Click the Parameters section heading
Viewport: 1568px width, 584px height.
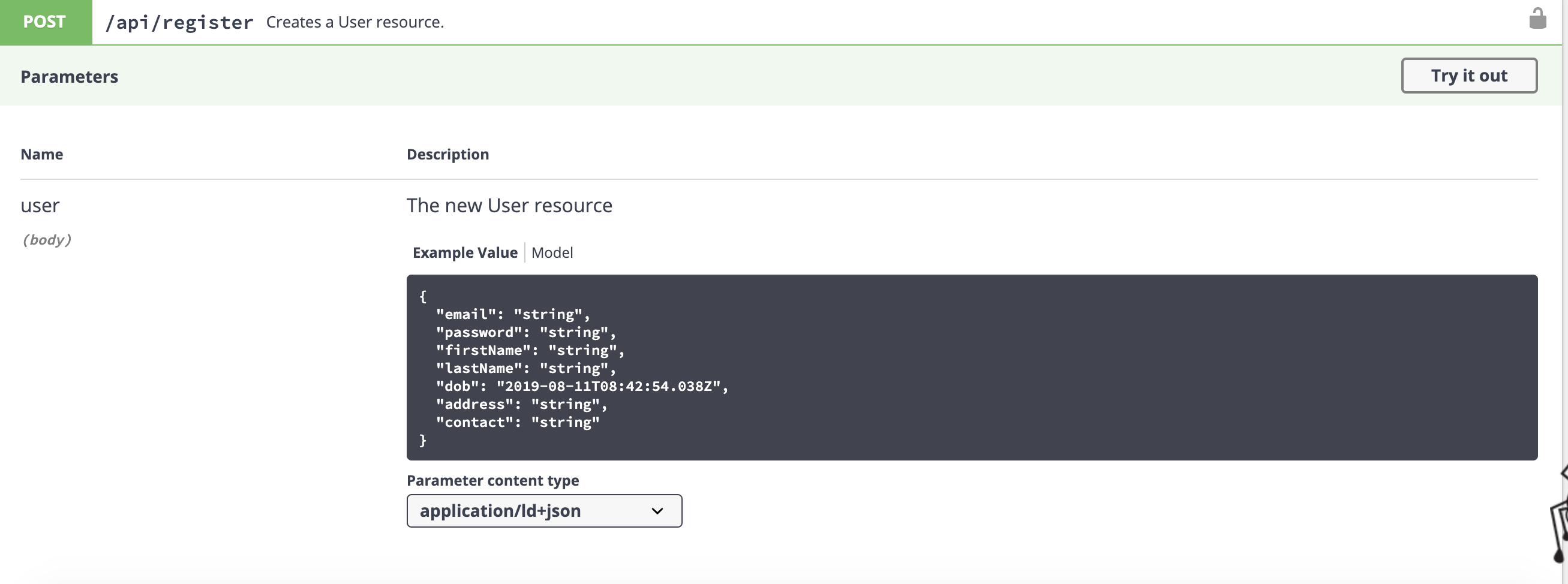click(70, 77)
